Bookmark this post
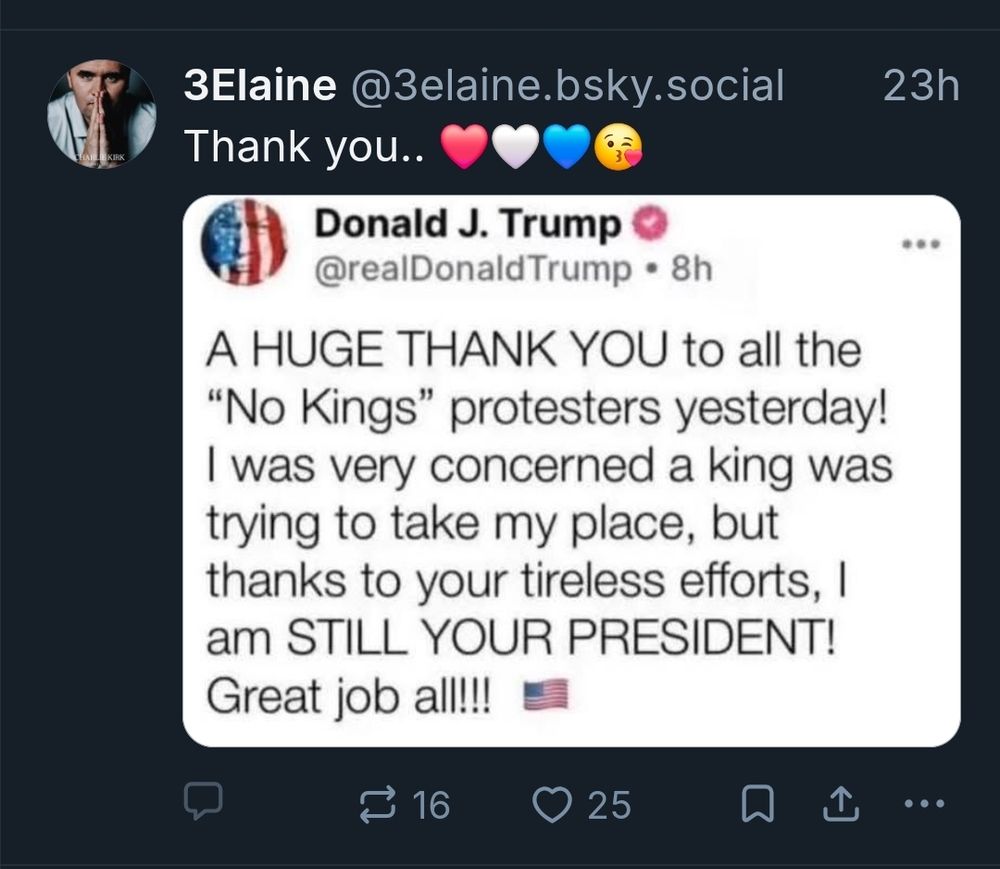The height and width of the screenshot is (869, 1000). click(757, 804)
